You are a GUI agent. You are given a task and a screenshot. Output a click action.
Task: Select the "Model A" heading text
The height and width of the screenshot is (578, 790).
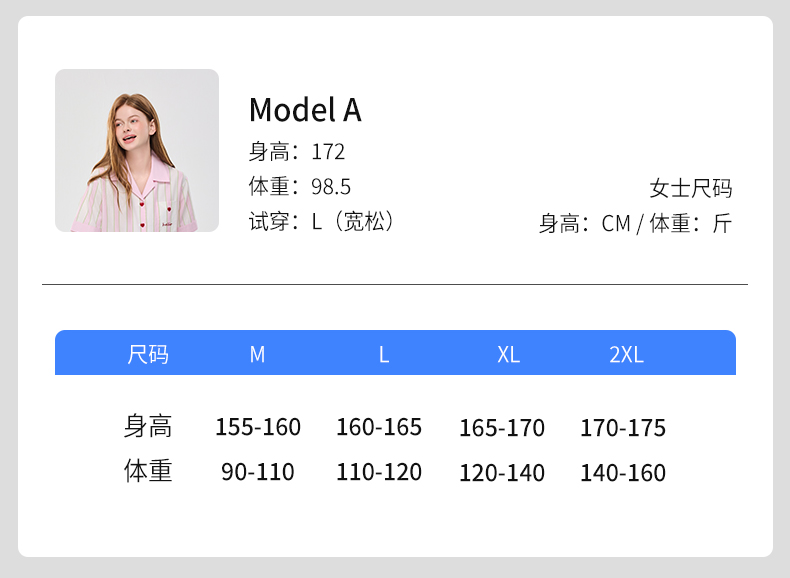(x=304, y=110)
